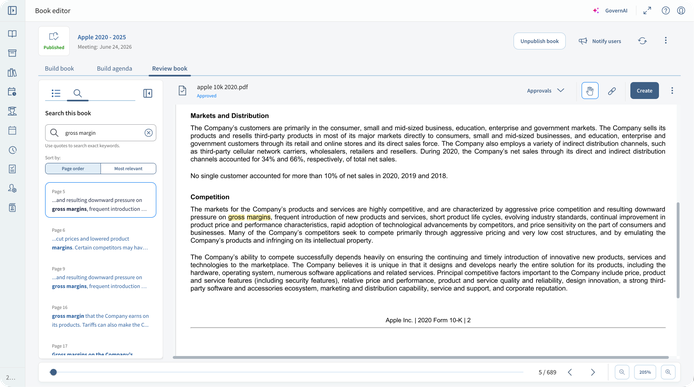Open the books icon in left sidebar
The width and height of the screenshot is (694, 387).
pos(12,34)
